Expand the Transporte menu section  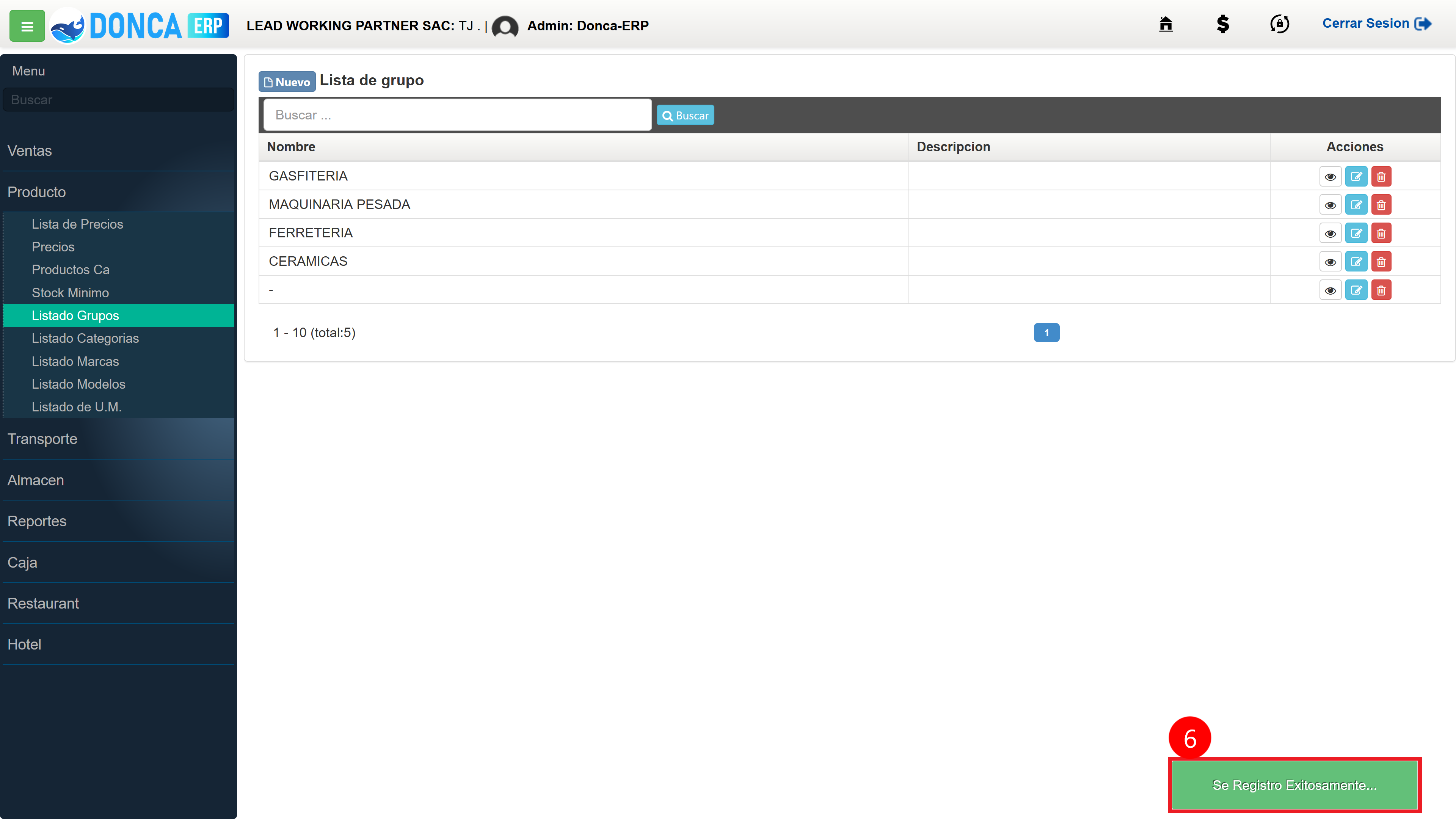coord(118,439)
